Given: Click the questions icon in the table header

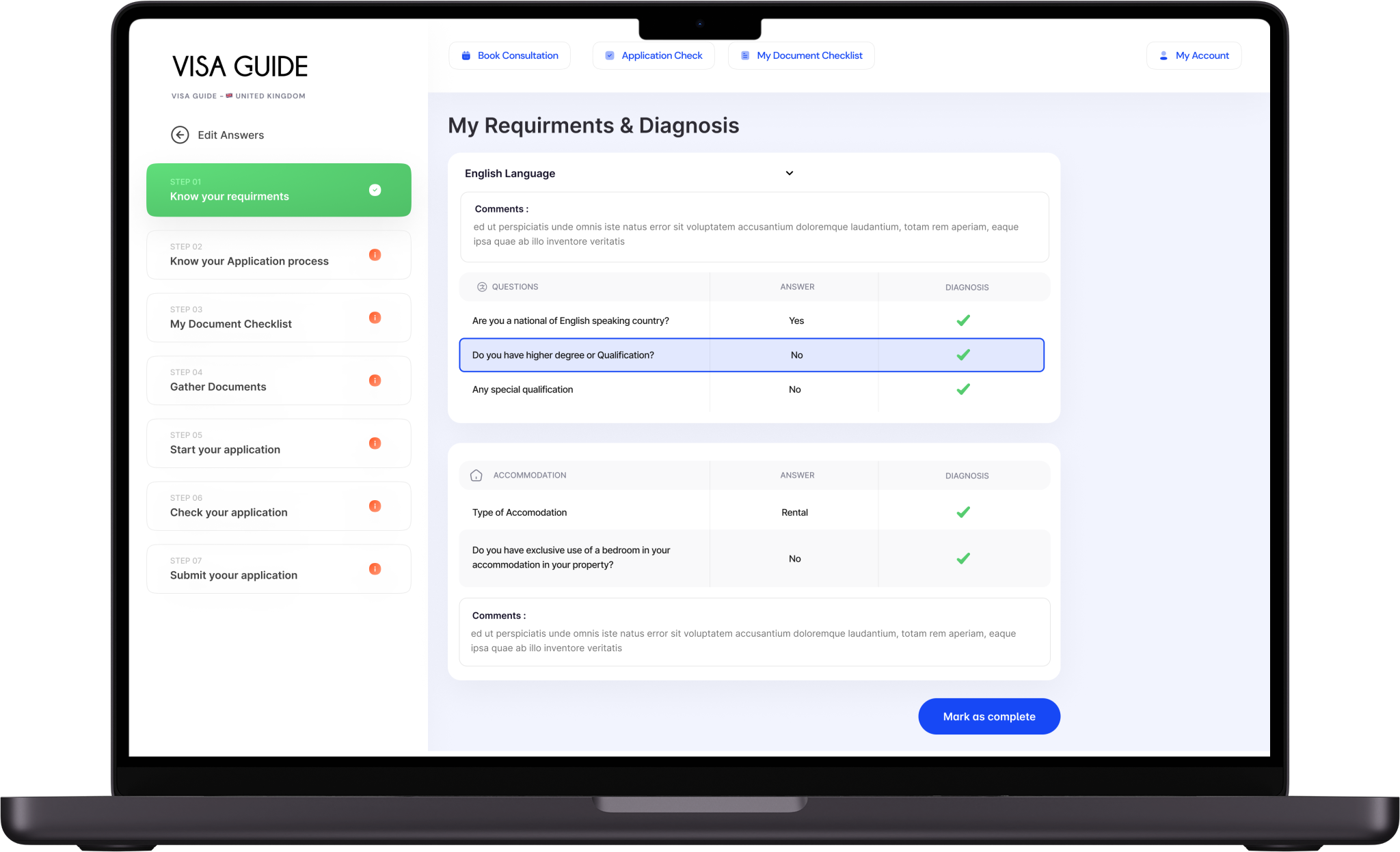Looking at the screenshot, I should [482, 287].
